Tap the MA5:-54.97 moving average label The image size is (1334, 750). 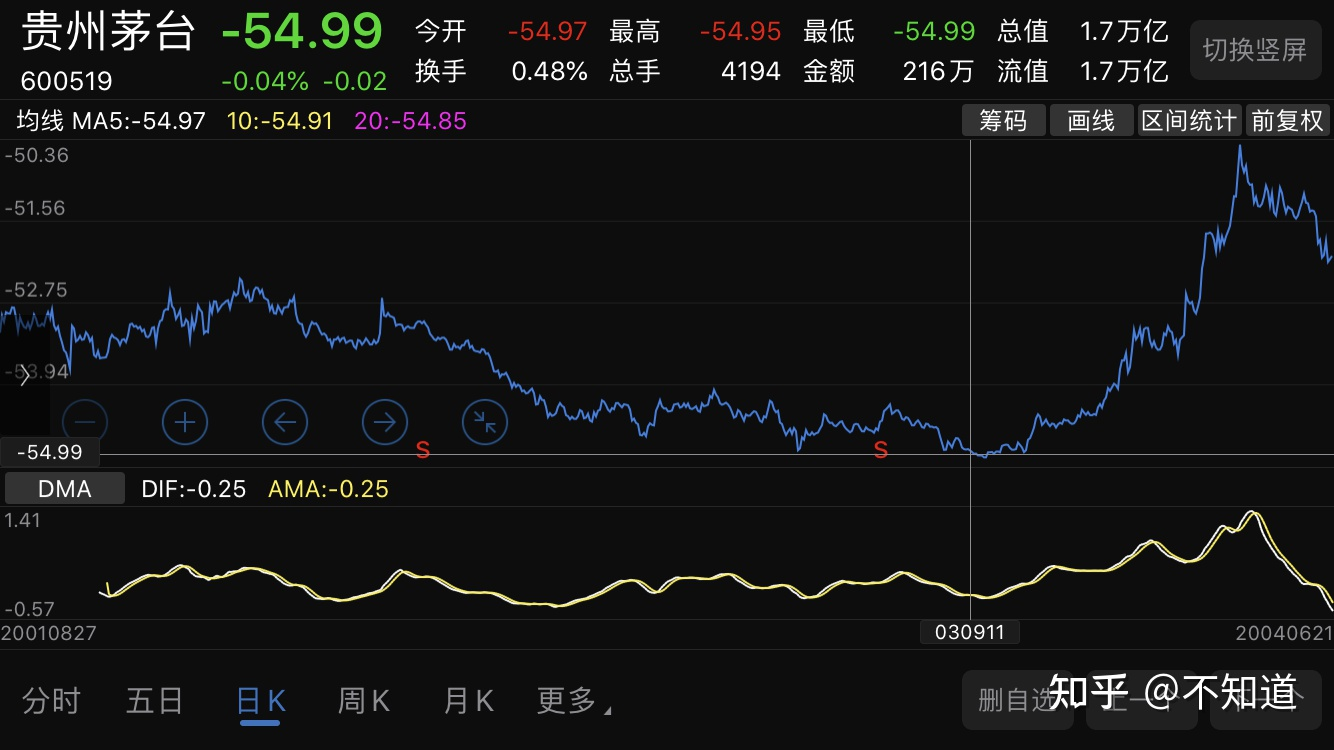tap(139, 122)
